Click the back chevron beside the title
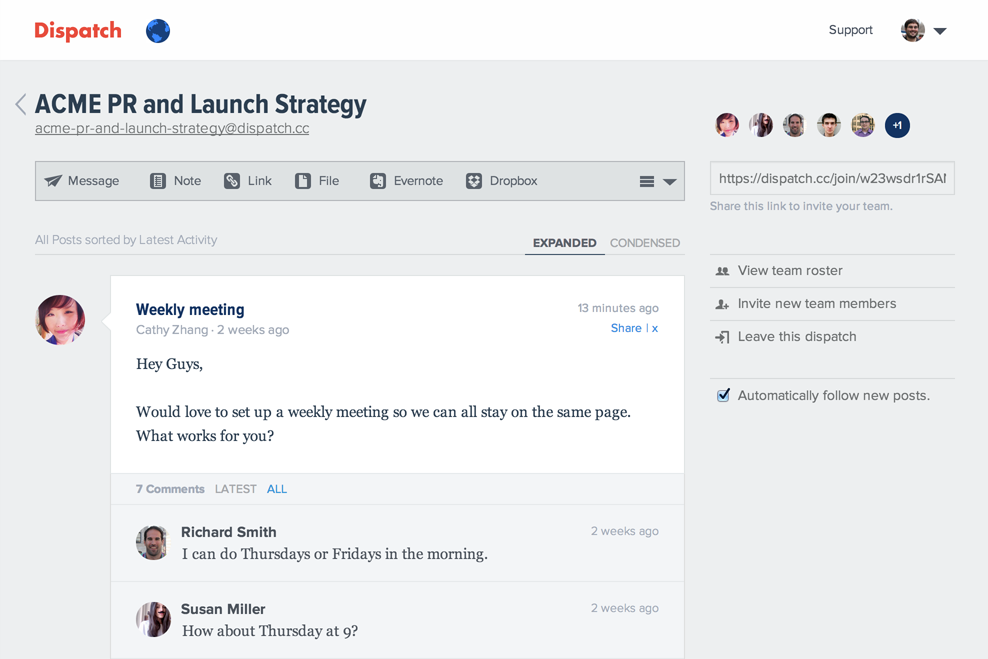This screenshot has width=988, height=659. 20,103
